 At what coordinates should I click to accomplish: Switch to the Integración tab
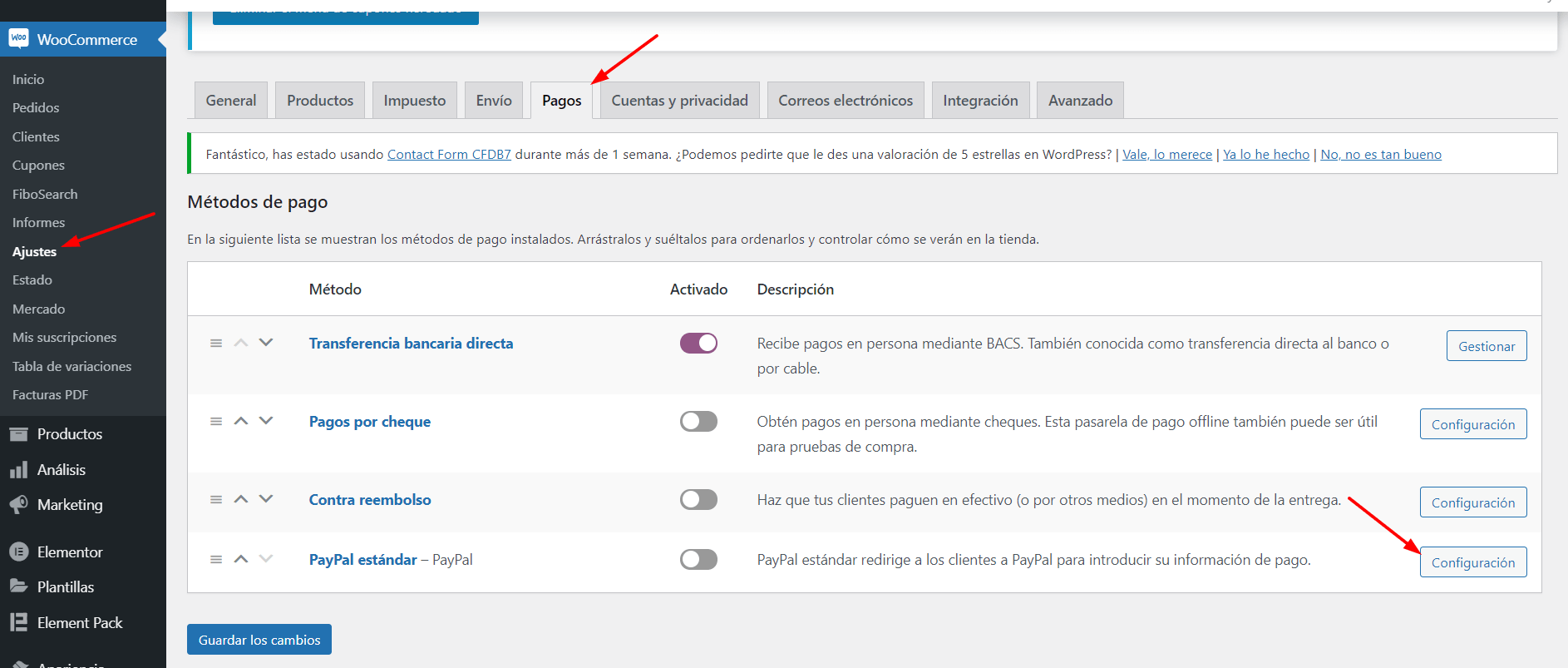[x=981, y=100]
